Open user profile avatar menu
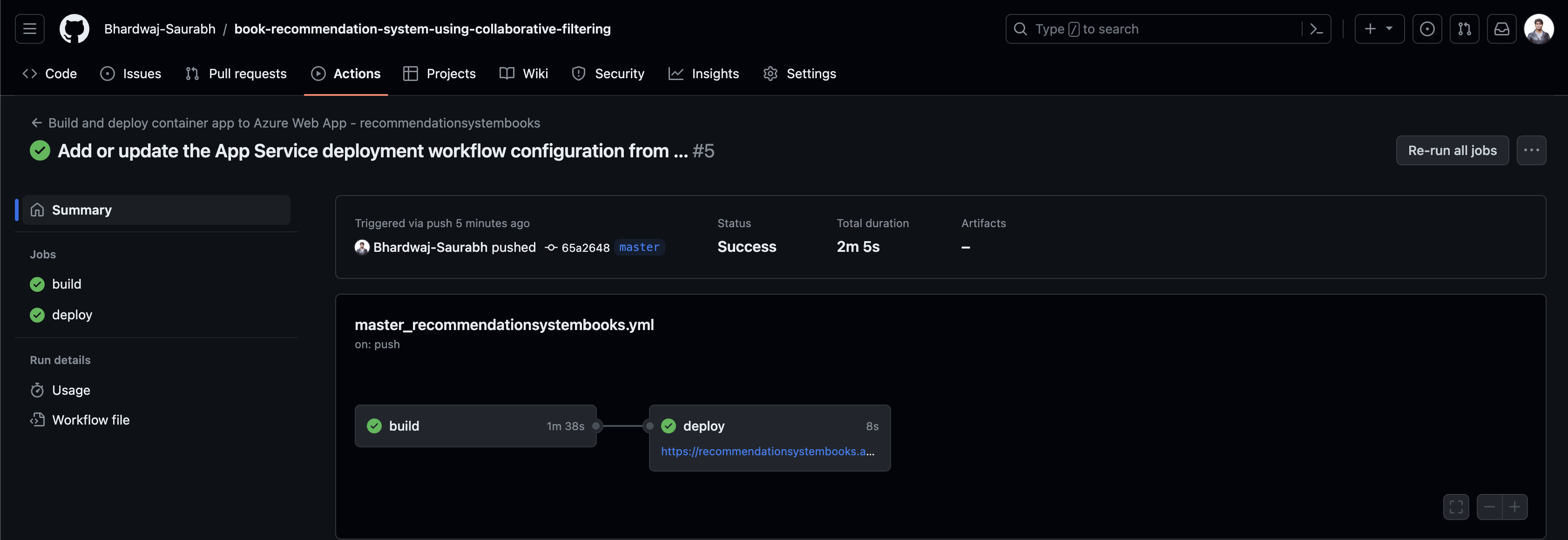This screenshot has height=540, width=1568. [x=1538, y=28]
